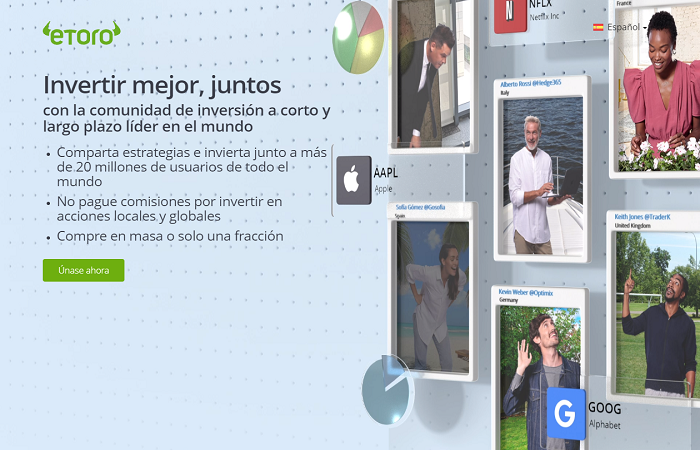The image size is (700, 450).
Task: Click the Keith Jones @TraderK name
Action: click(642, 217)
